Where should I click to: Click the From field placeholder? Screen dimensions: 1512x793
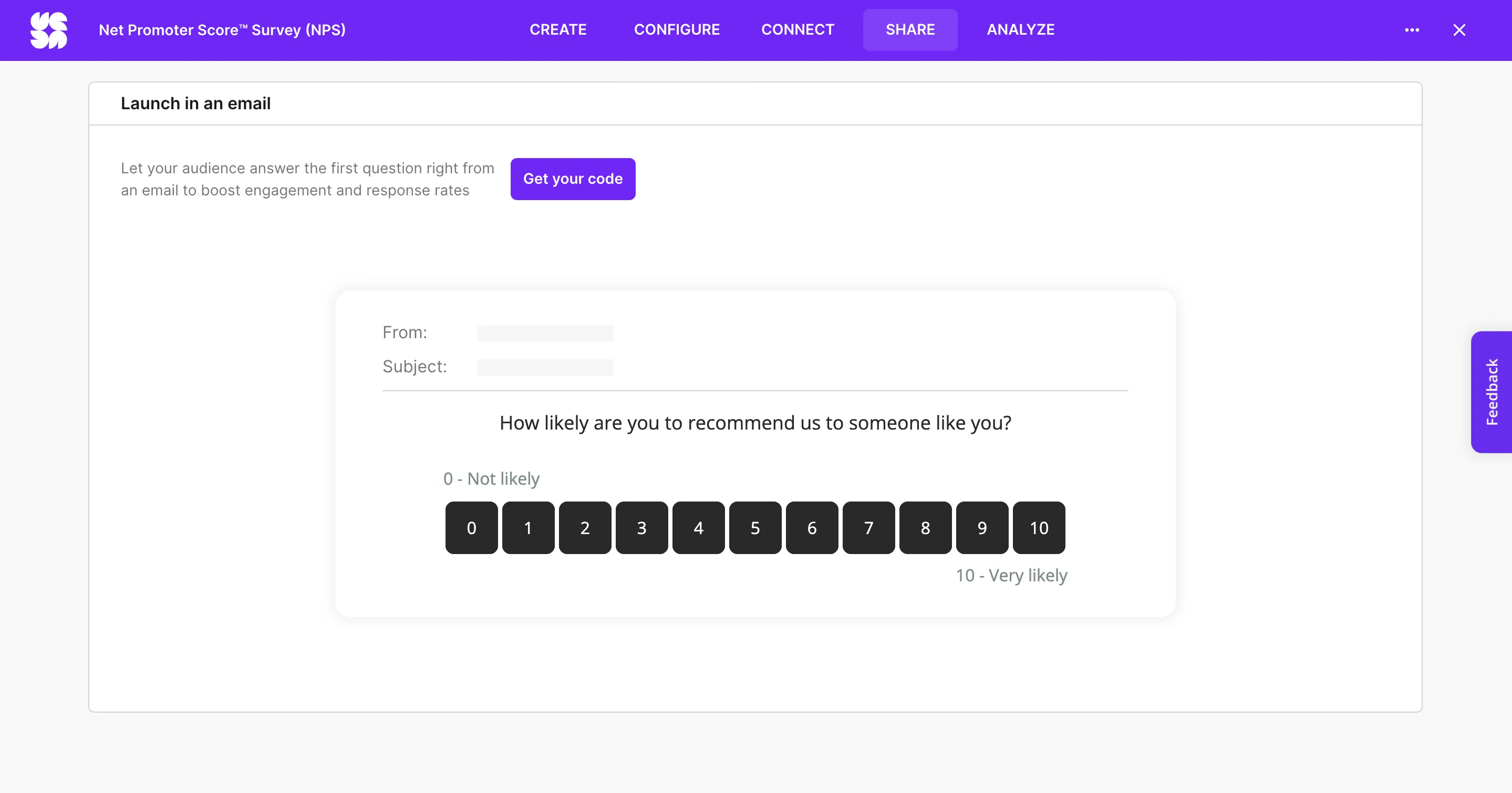coord(545,333)
